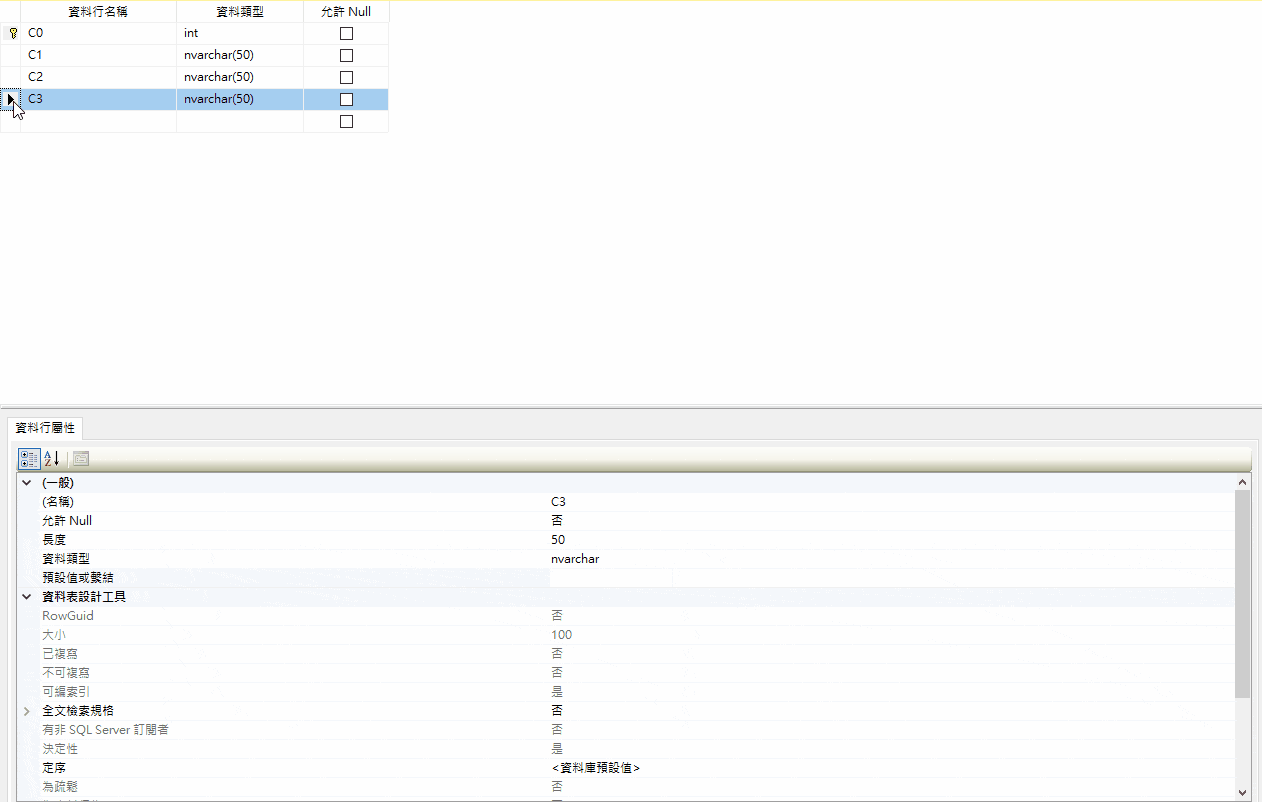
Task: Click the empty column name cell below C3
Action: click(98, 121)
